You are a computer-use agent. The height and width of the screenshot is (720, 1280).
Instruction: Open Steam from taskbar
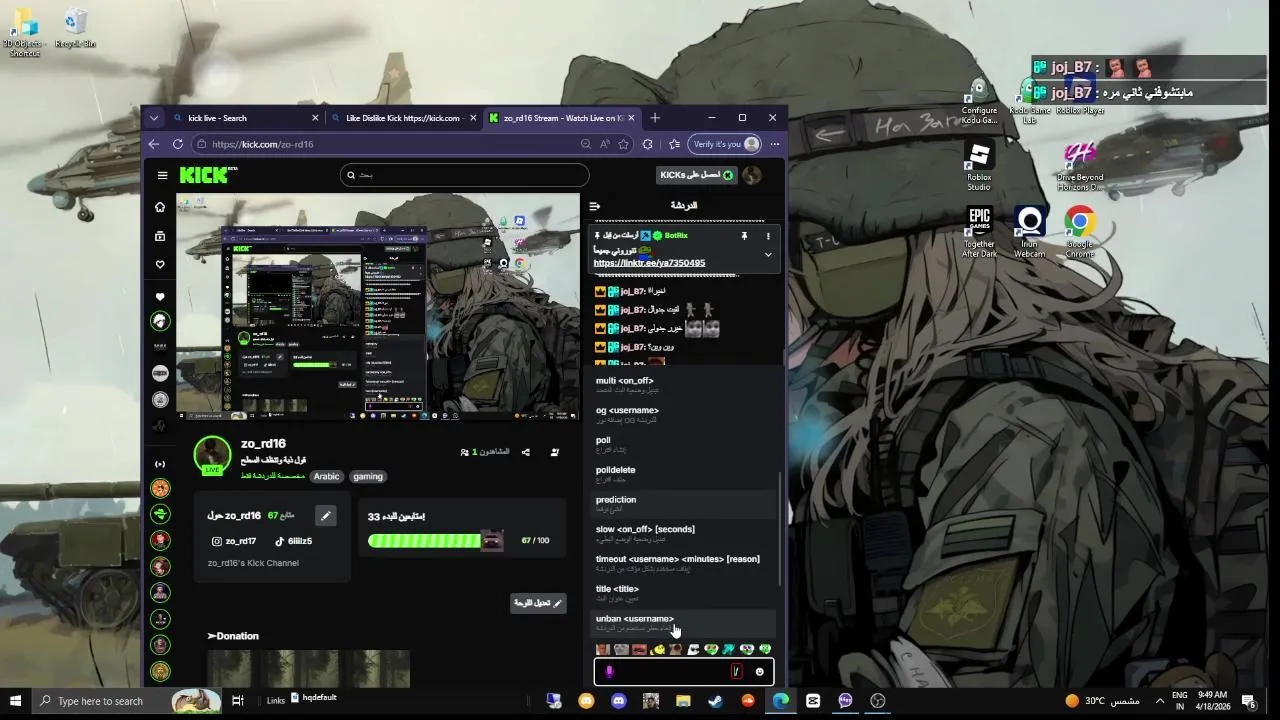tap(716, 701)
